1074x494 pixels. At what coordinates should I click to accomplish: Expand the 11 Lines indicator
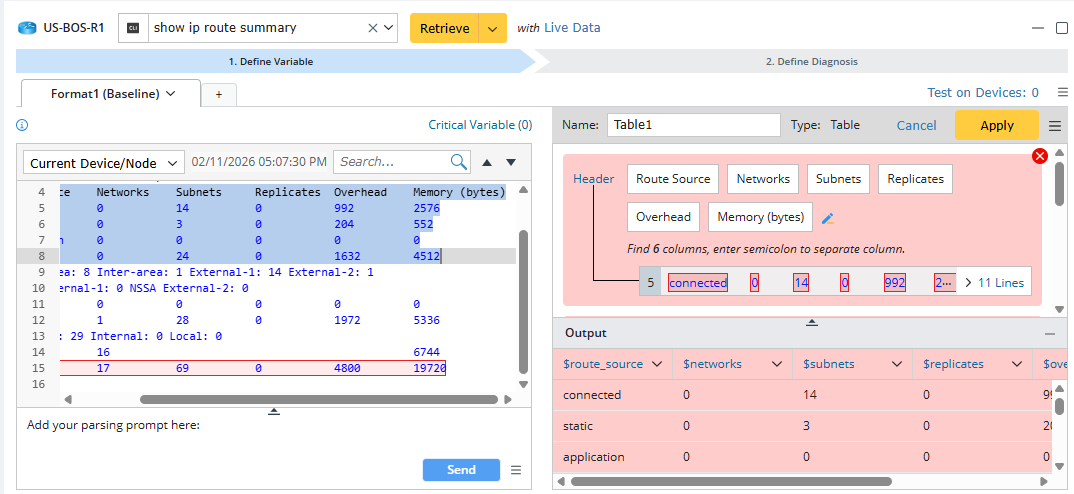pos(994,283)
